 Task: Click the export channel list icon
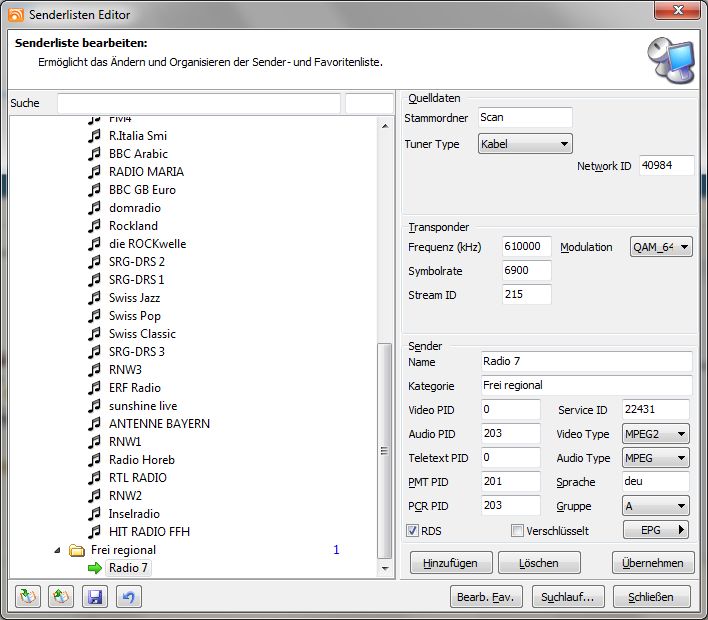click(62, 597)
